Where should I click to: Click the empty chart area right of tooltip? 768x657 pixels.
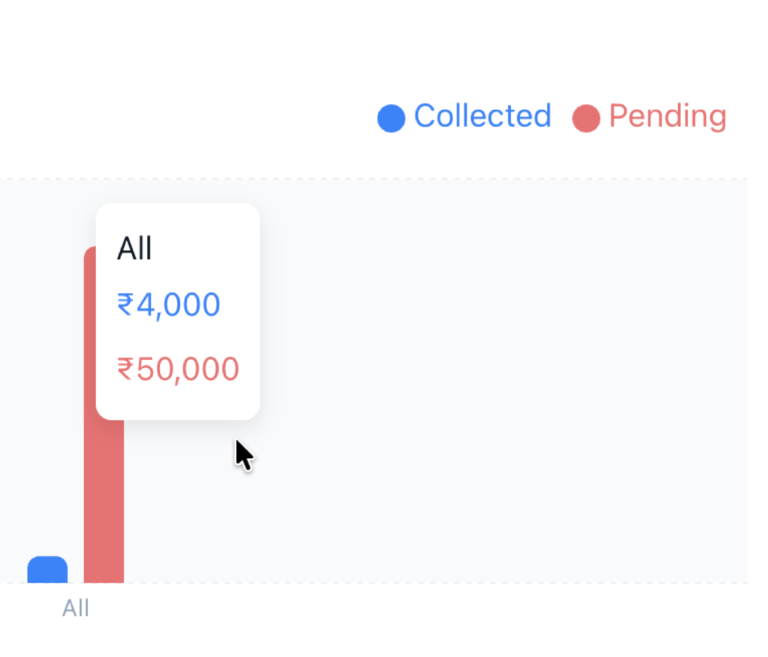(500, 380)
